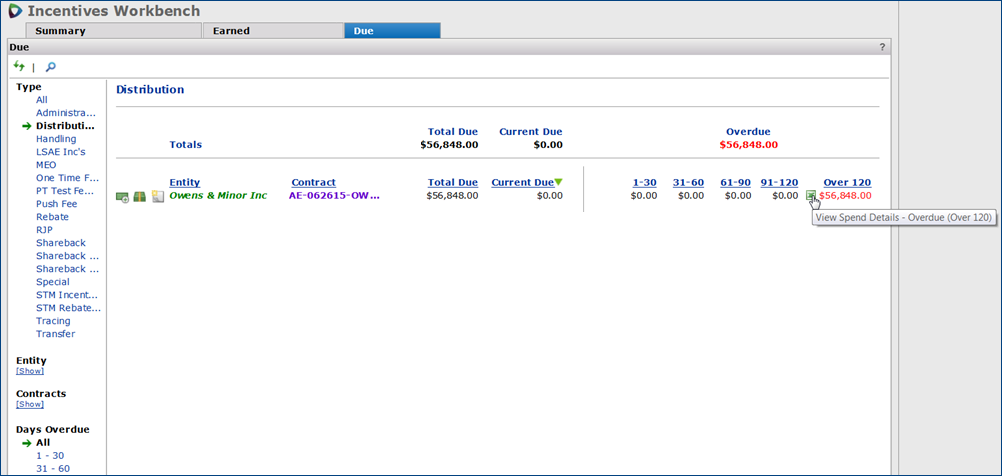Filter Days Overdue by 1 - 30
This screenshot has width=1002, height=476.
click(x=52, y=456)
